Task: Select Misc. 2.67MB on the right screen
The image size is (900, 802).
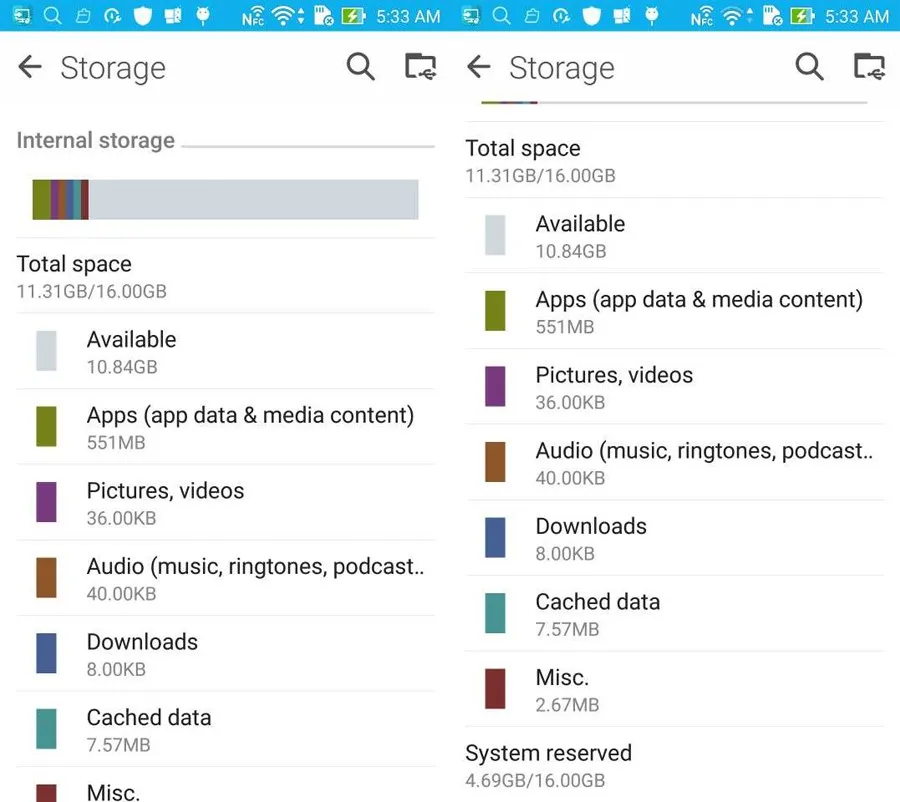Action: [674, 689]
